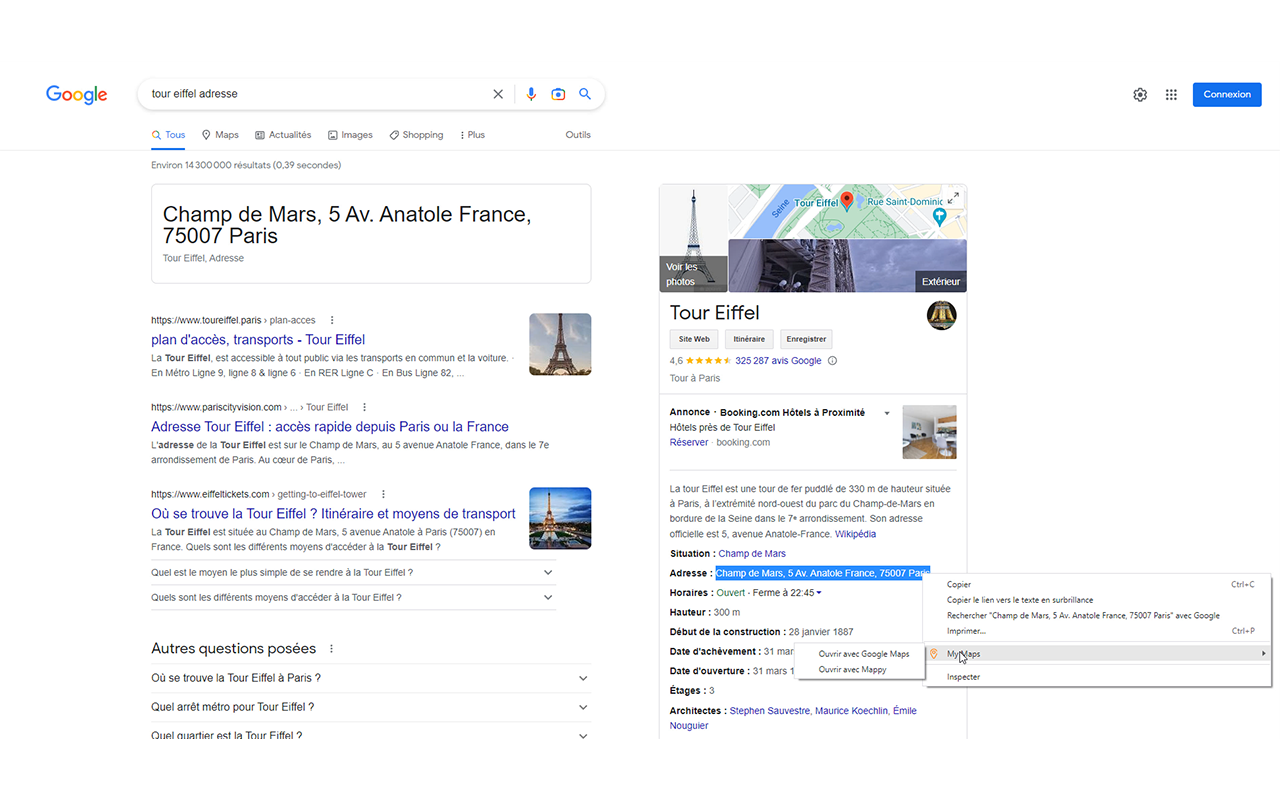
Task: Open the Annonce Booking.com dropdown arrow
Action: coord(886,413)
